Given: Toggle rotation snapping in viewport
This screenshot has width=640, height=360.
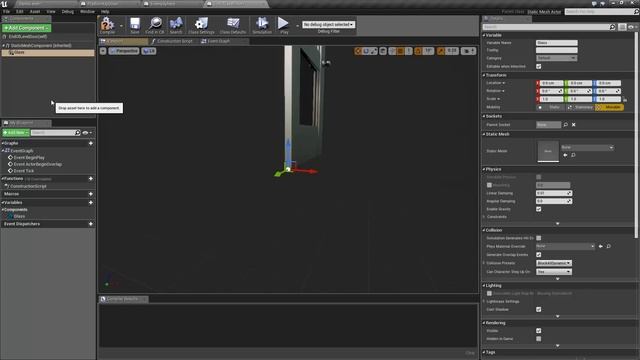Looking at the screenshot, I should coord(418,51).
